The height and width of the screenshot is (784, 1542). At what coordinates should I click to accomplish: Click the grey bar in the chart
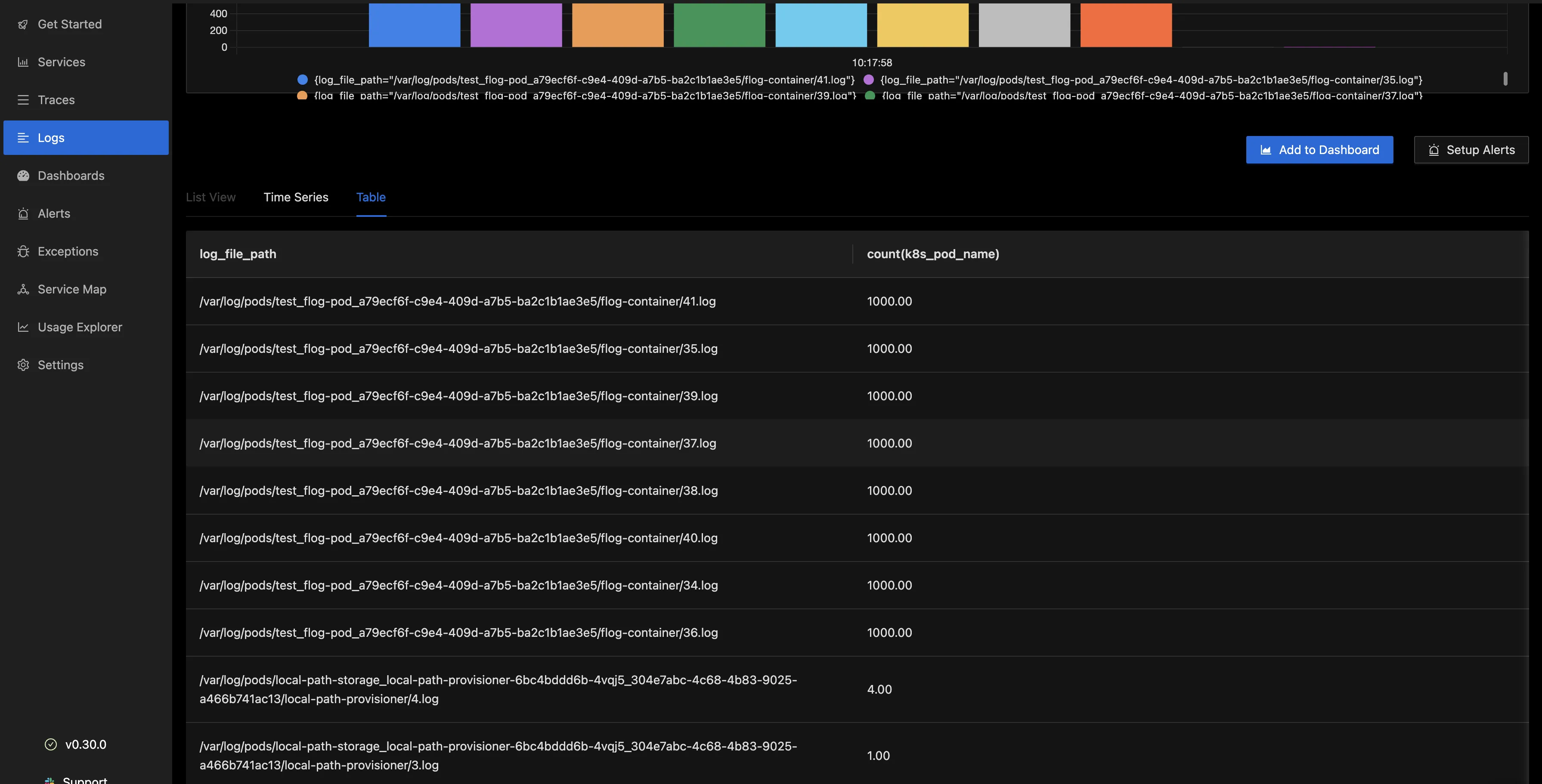[x=1024, y=25]
